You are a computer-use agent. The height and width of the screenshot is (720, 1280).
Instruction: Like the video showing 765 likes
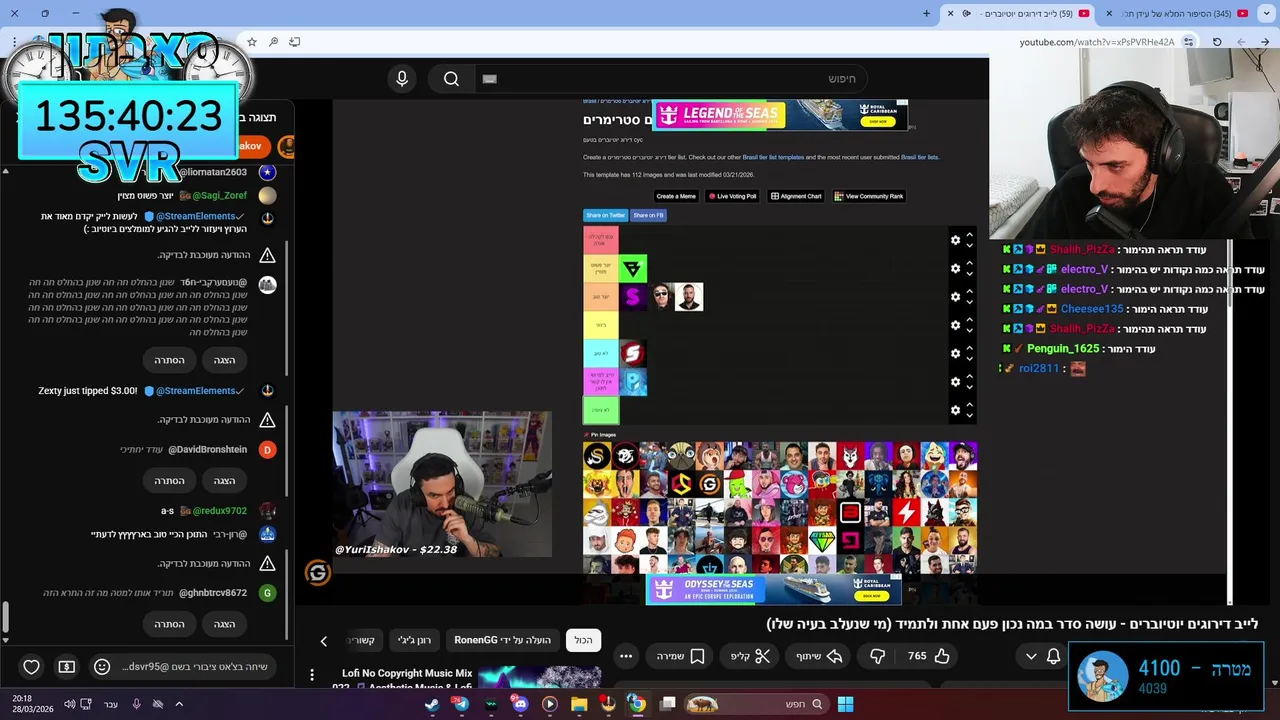(929, 656)
